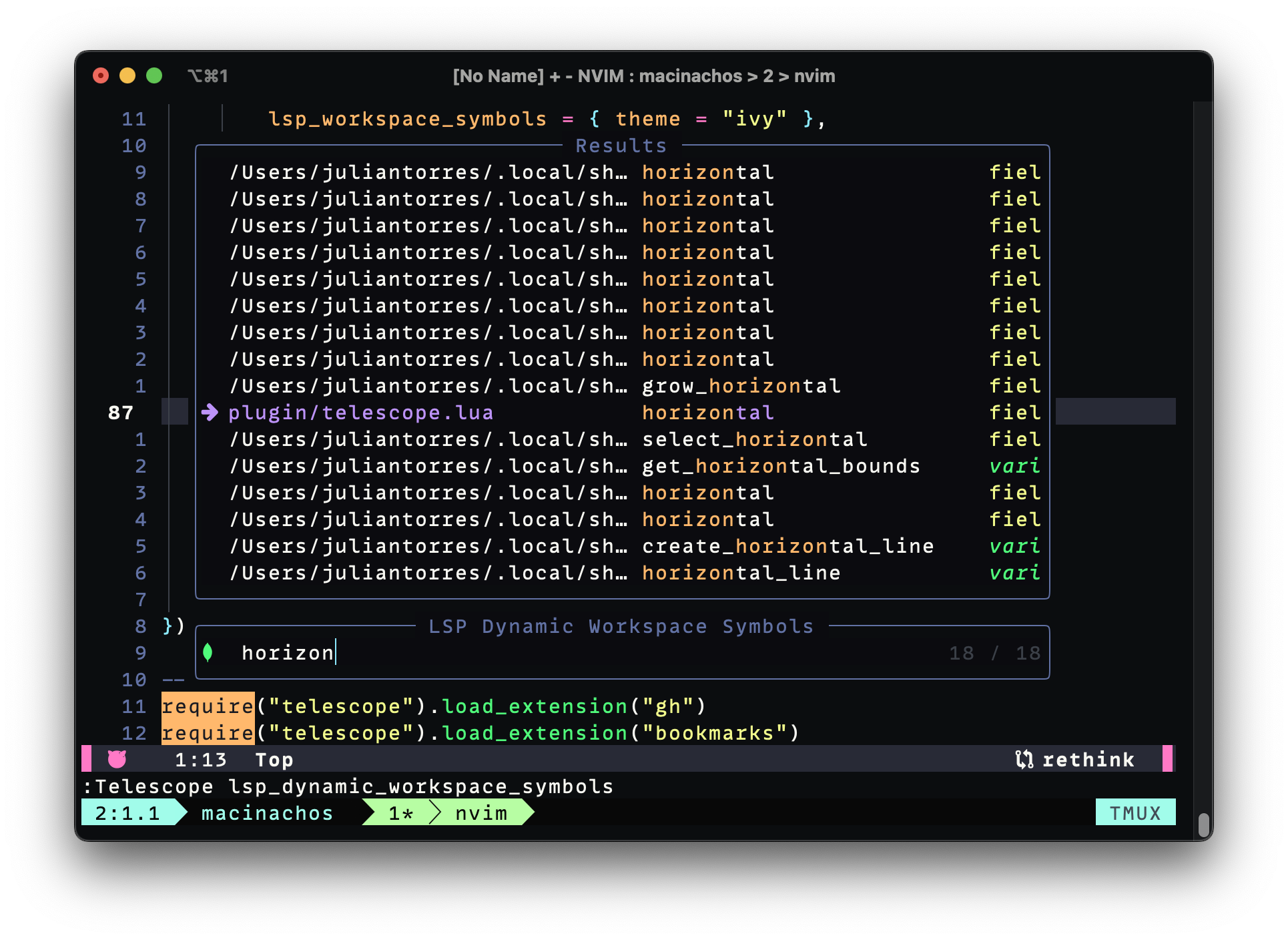Select the plugin/telescope.lua result entry

pyautogui.click(x=360, y=413)
